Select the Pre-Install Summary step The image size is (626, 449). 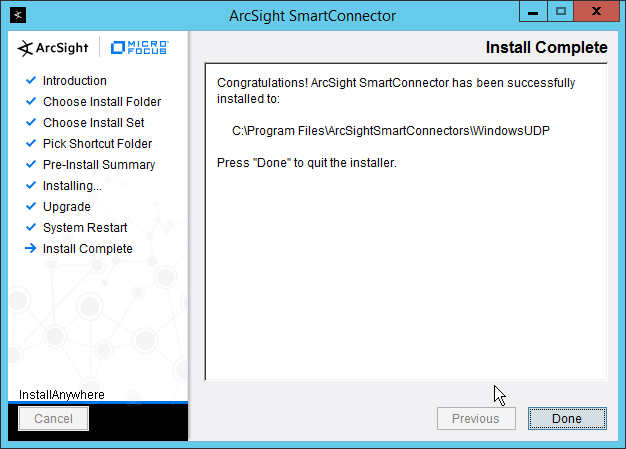tap(99, 165)
